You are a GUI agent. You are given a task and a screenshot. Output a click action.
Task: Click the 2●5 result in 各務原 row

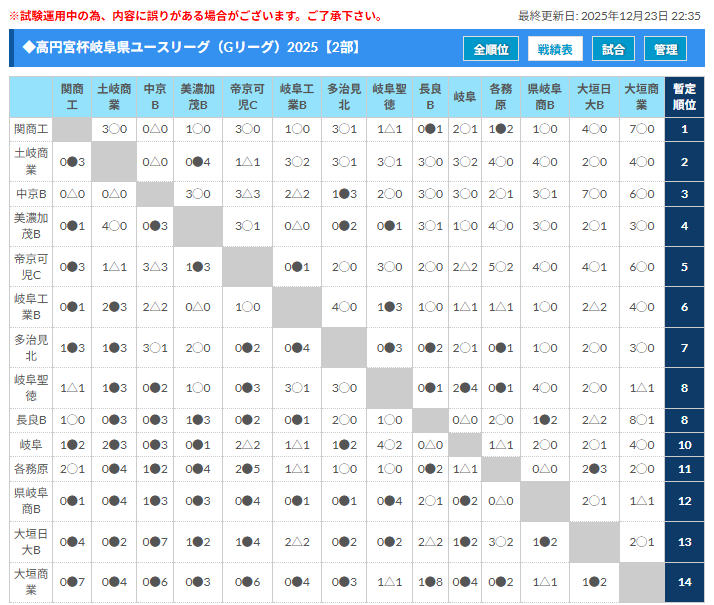click(247, 468)
